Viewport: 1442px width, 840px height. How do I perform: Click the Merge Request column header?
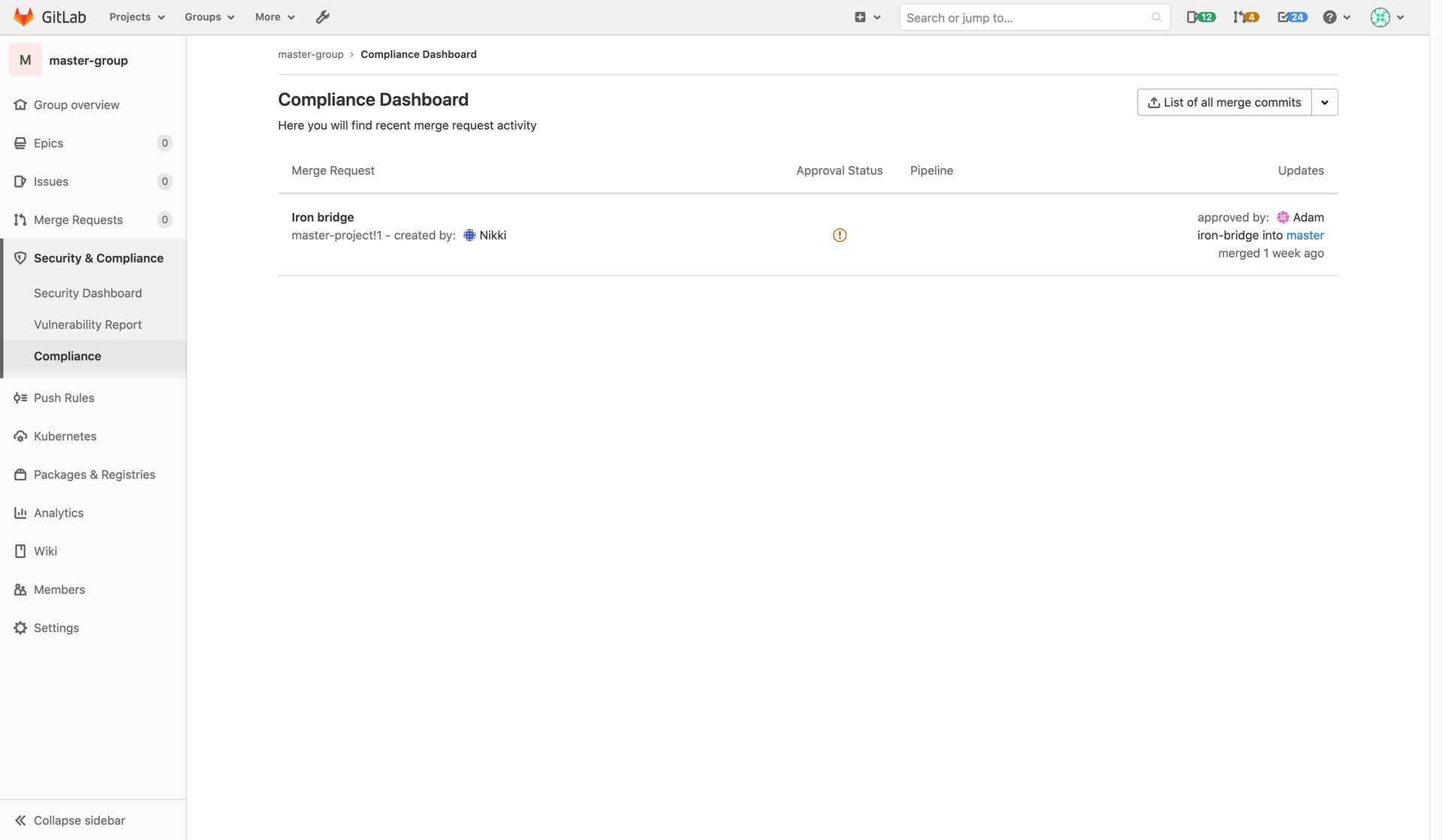pos(333,170)
